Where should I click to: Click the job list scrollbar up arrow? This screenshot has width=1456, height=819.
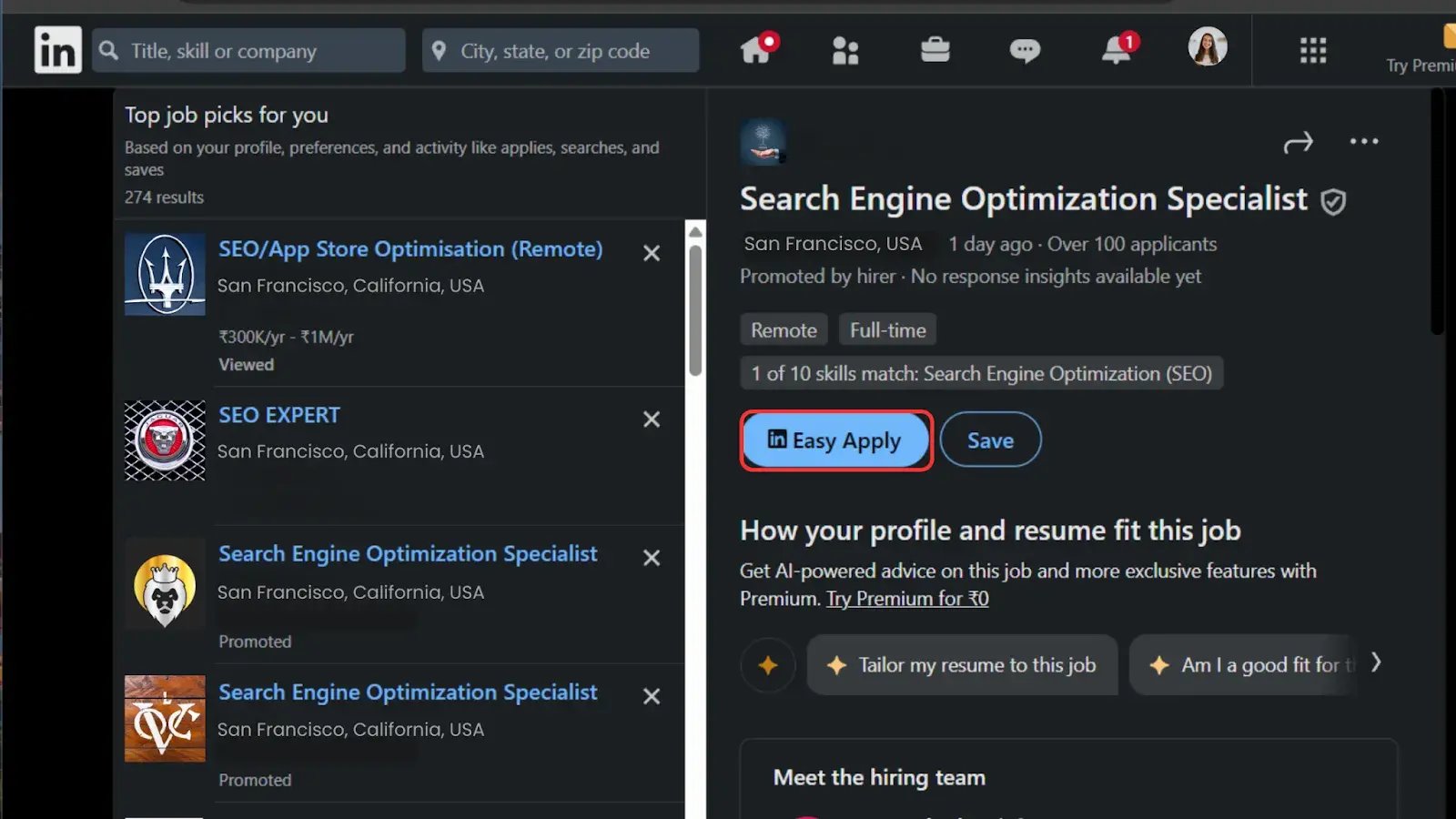point(696,232)
